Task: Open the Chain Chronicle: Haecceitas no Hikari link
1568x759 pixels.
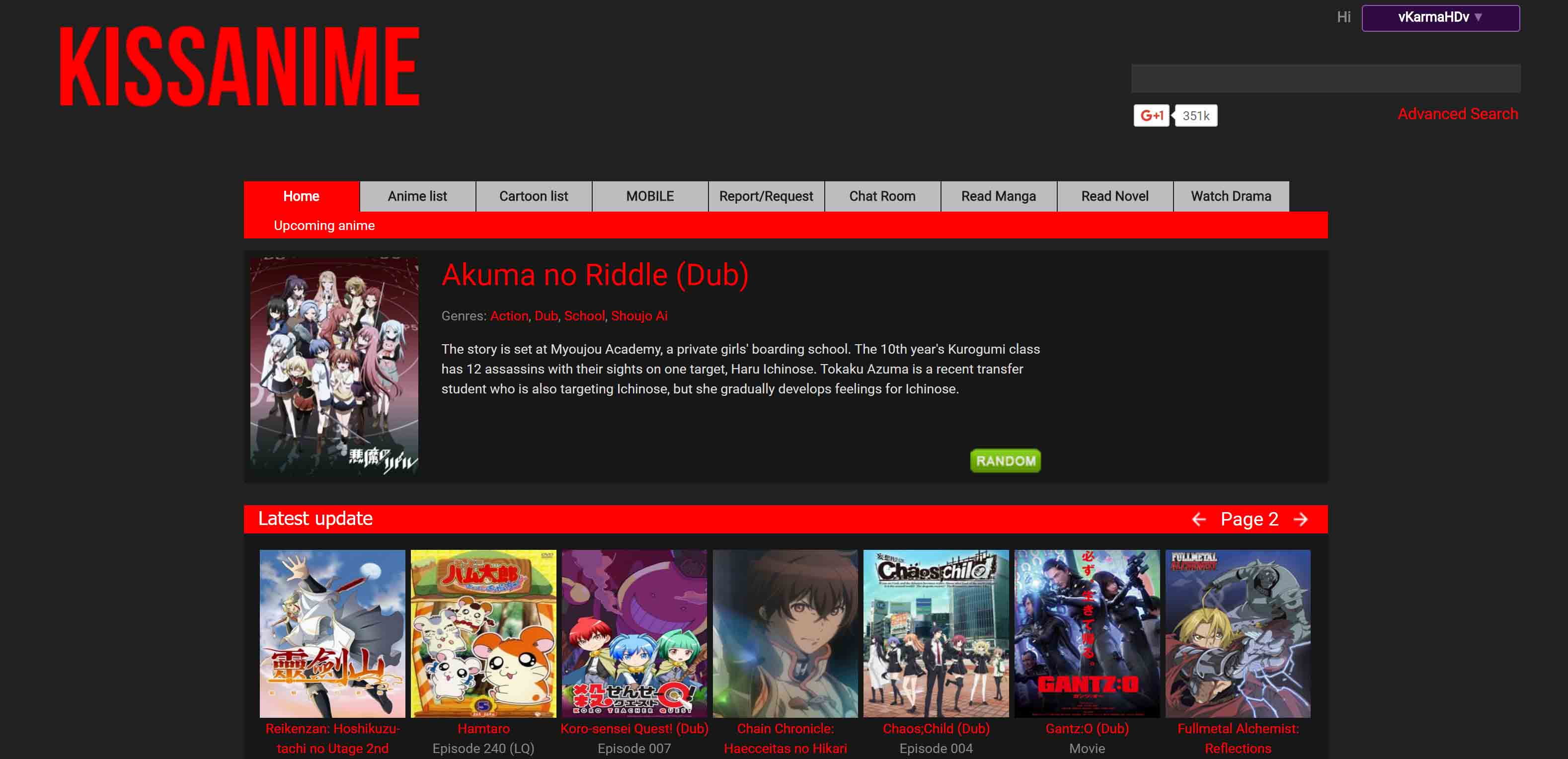Action: pyautogui.click(x=785, y=738)
